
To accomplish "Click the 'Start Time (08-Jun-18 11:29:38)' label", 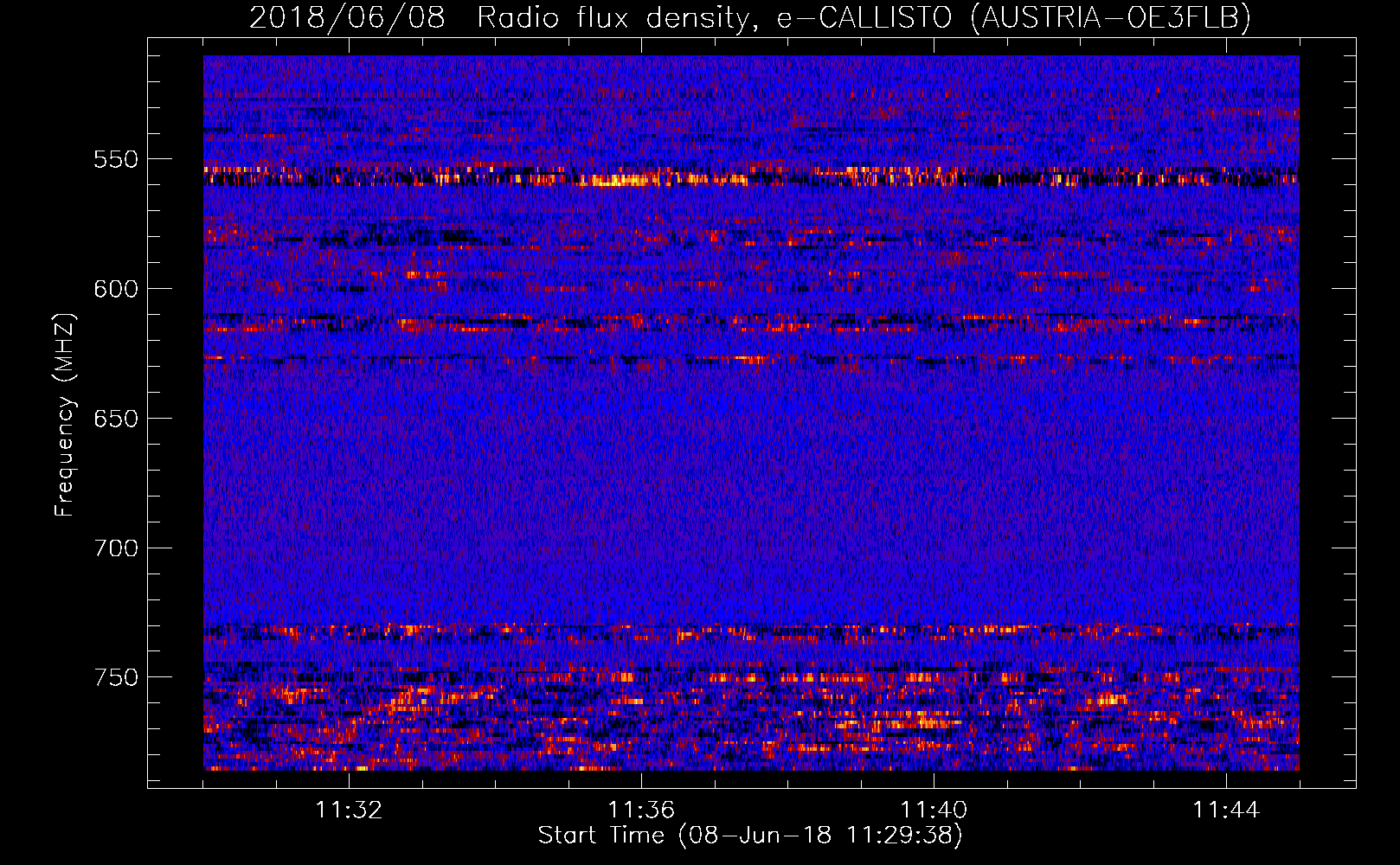I will click(750, 836).
